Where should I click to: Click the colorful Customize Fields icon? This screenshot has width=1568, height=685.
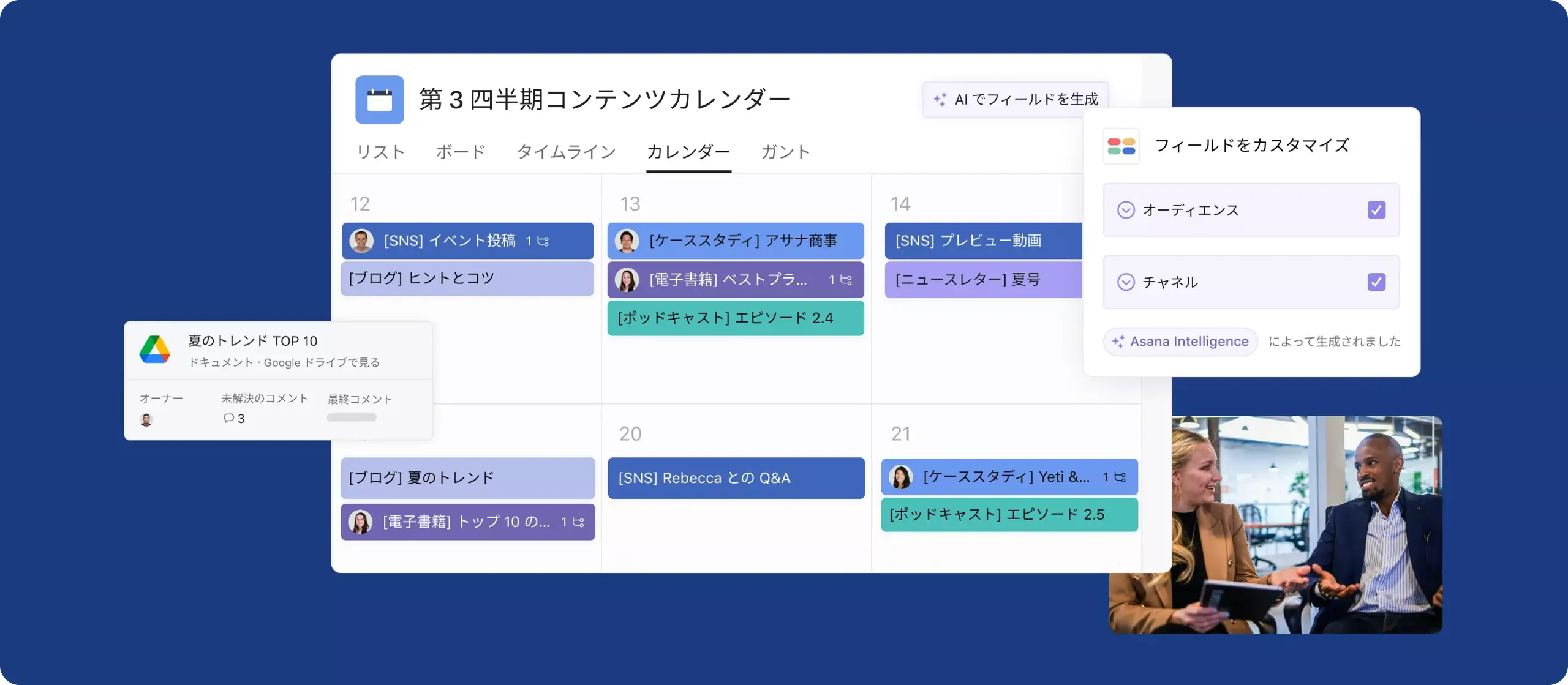[1121, 146]
